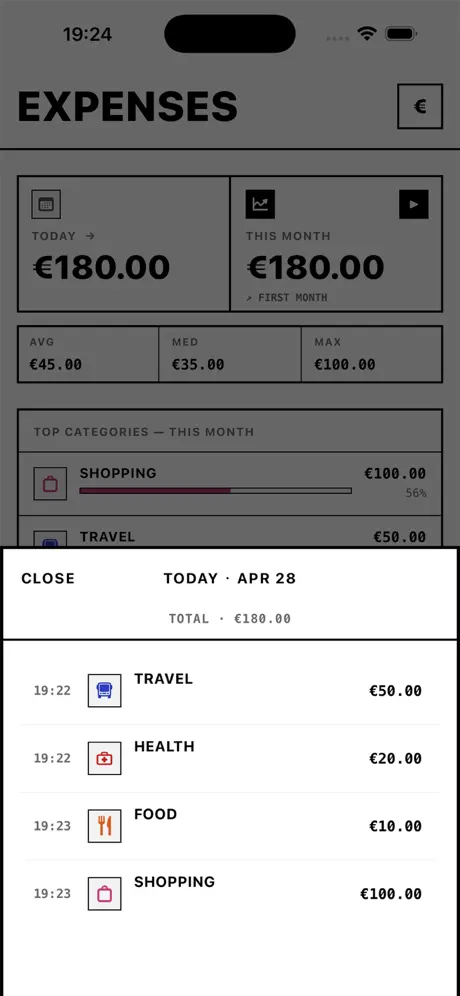Viewport: 460px width, 996px height.
Task: Tap the play arrow in This Month card
Action: (414, 205)
